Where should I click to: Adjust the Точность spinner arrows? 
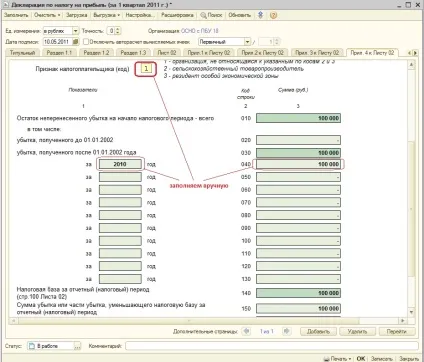[118, 31]
